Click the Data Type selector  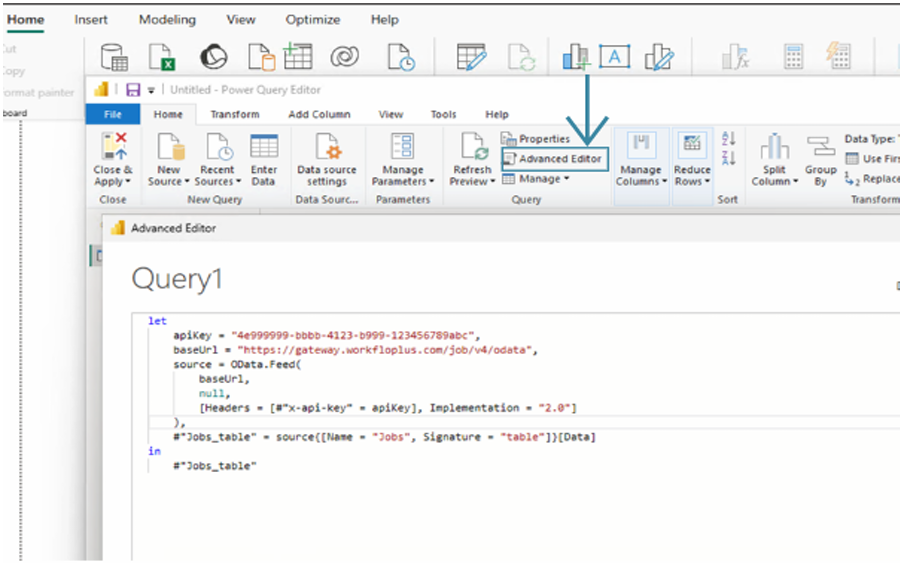click(871, 138)
